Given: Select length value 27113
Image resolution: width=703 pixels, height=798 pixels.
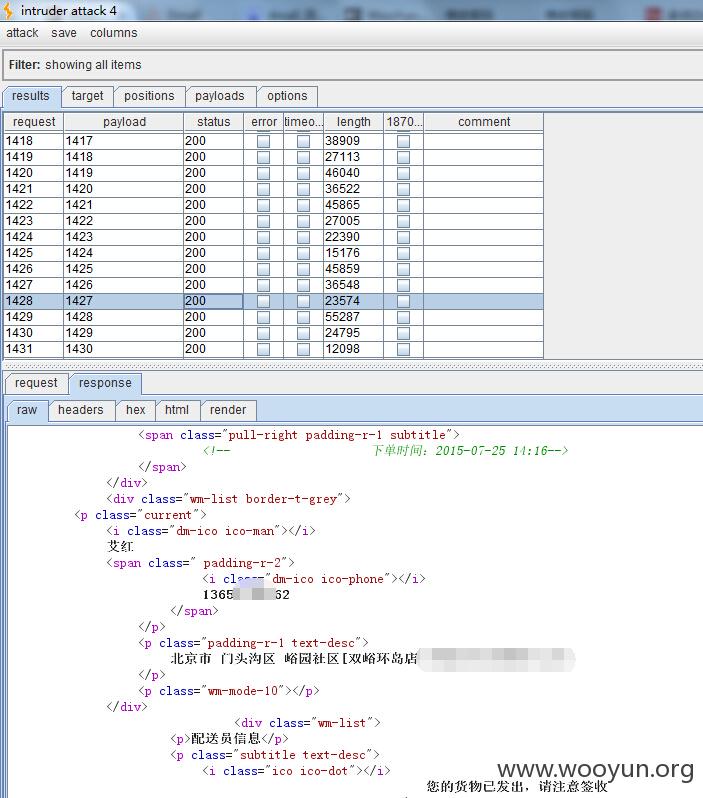Looking at the screenshot, I should point(353,157).
